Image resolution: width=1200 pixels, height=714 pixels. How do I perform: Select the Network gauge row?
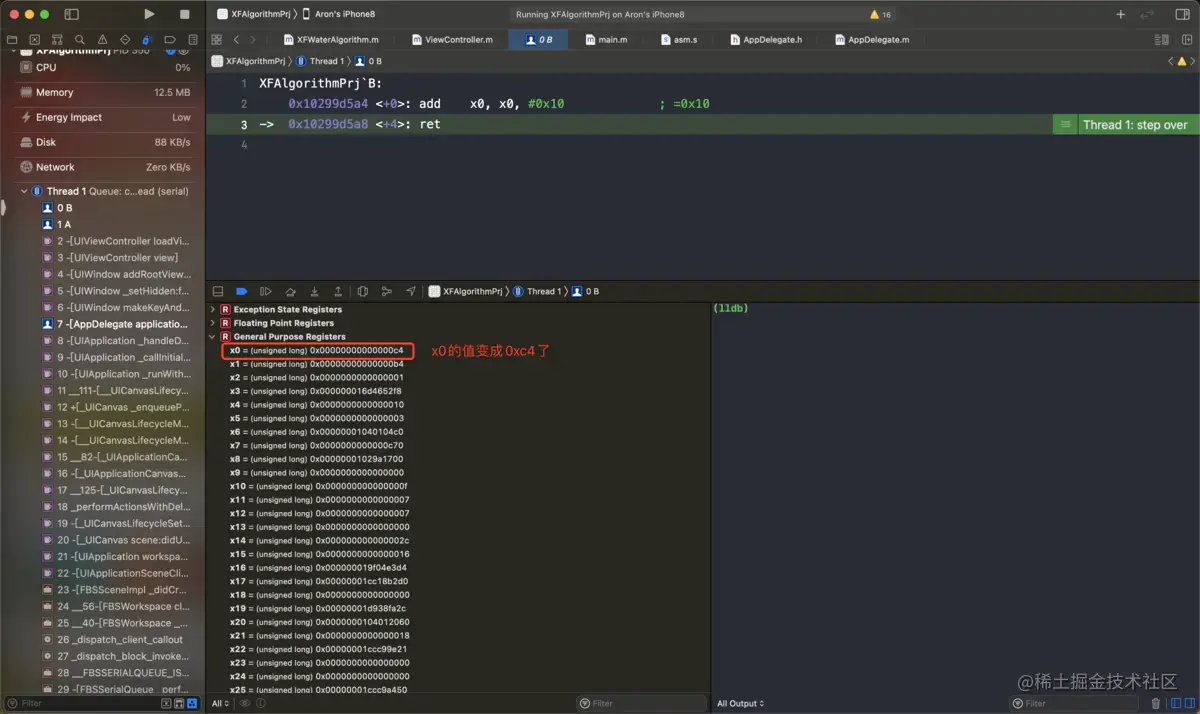tap(103, 167)
